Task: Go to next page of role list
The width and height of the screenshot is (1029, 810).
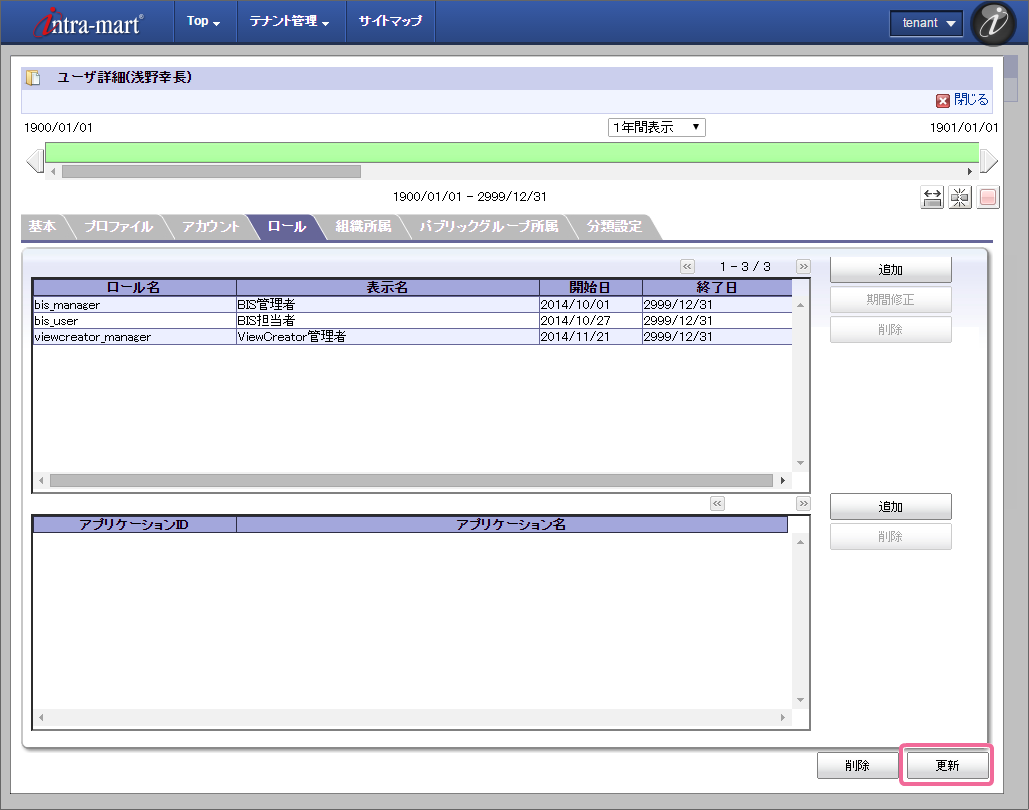Action: pos(803,266)
